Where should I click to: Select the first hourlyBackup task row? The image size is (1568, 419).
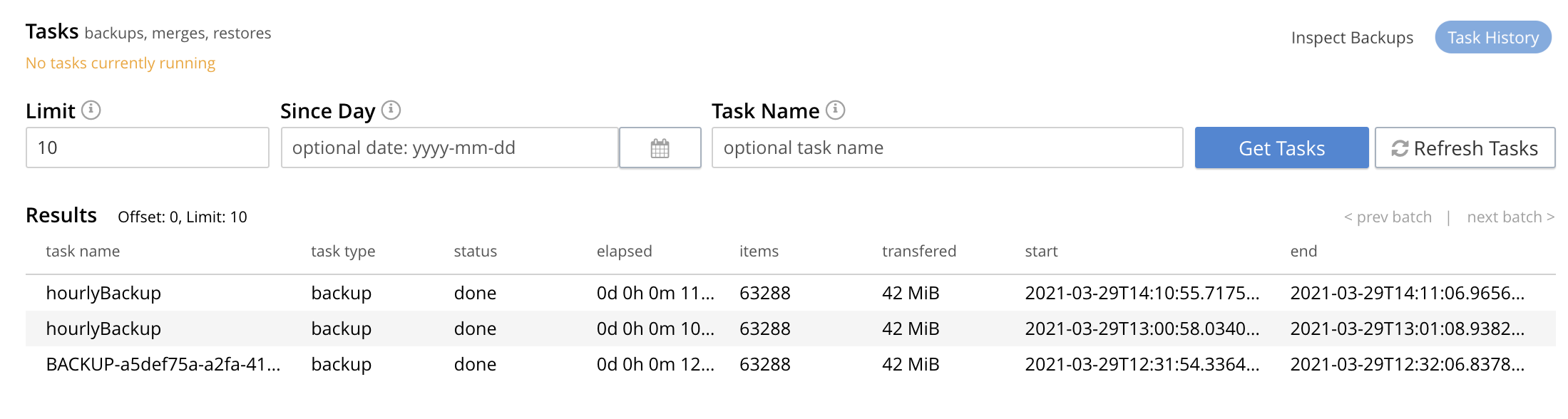tap(103, 293)
